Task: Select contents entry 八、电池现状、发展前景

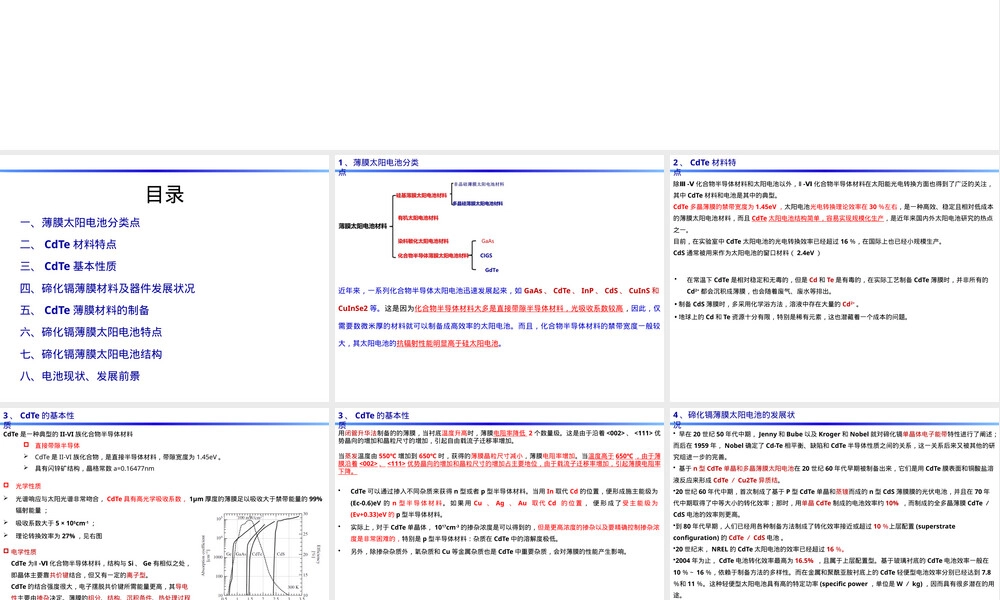Action: (80, 376)
